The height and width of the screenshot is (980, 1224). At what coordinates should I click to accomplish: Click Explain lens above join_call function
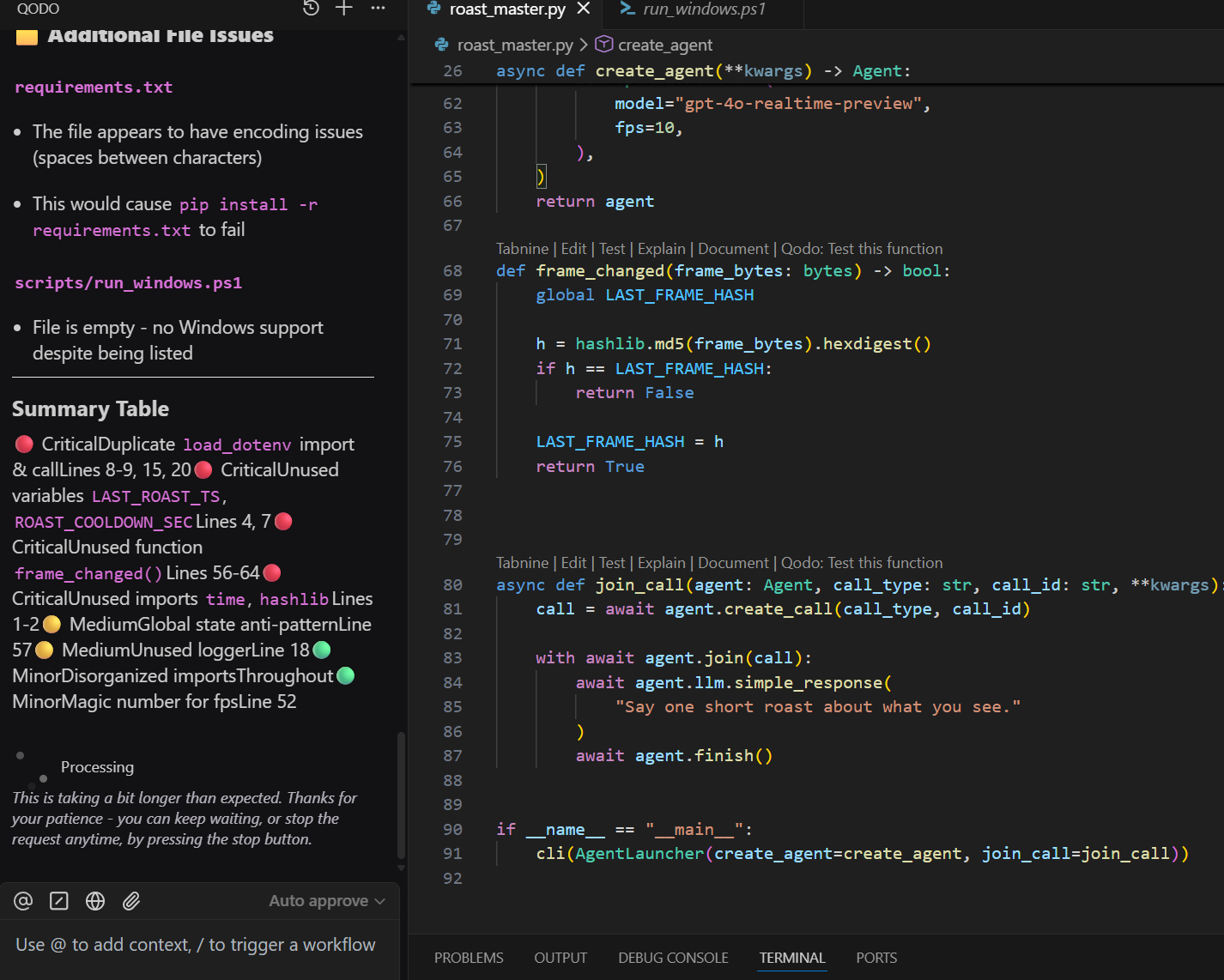662,563
